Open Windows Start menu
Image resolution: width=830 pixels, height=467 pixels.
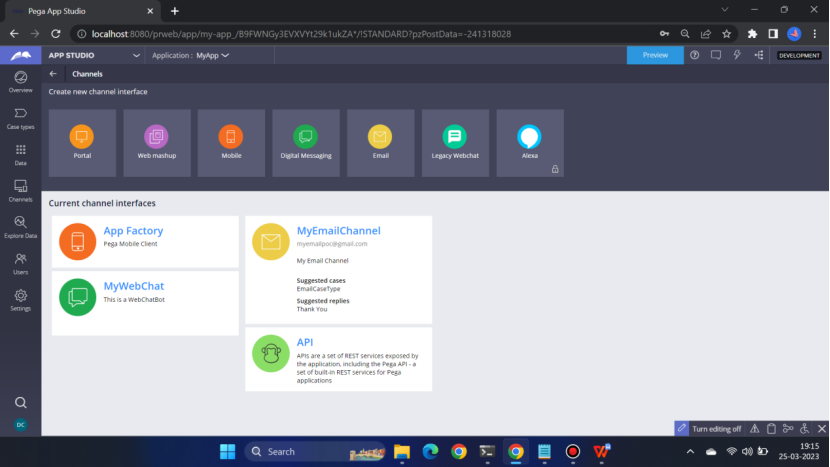point(228,452)
